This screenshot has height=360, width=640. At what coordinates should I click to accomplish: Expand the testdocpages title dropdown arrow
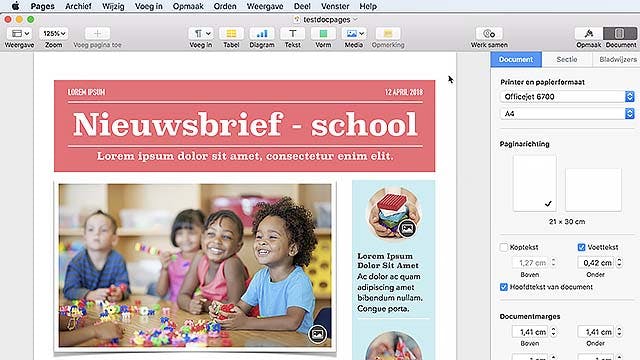click(355, 19)
